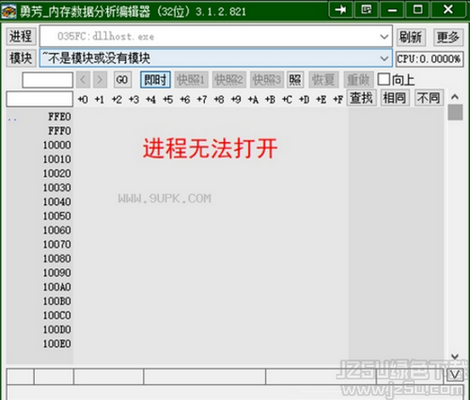
Task: Click the 相同 same button
Action: pos(395,98)
